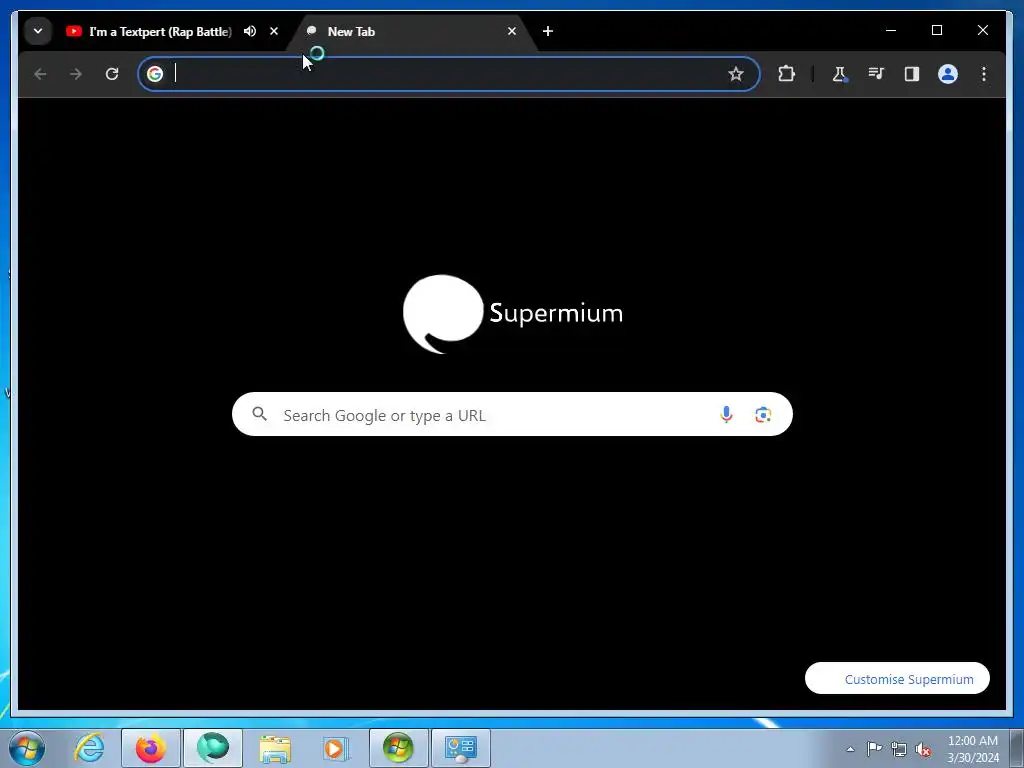Click the muted volume tray icon
The image size is (1024, 768).
coord(923,749)
